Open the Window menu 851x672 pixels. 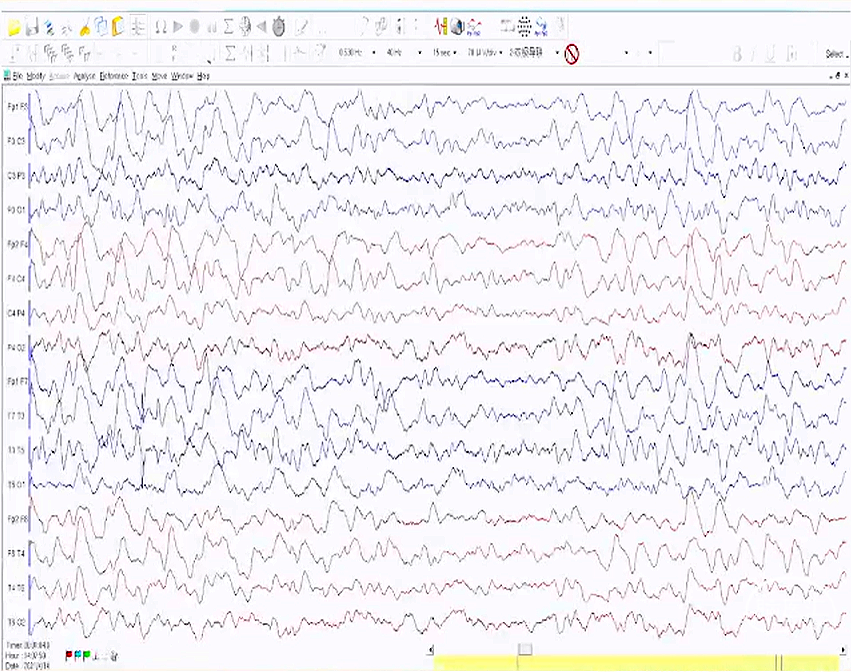[181, 76]
